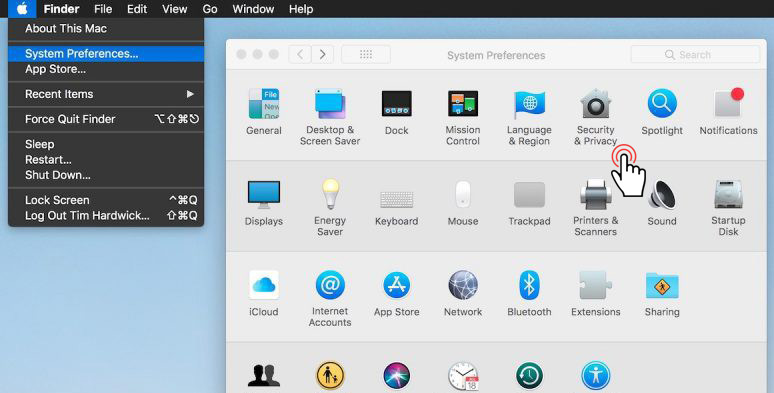Image resolution: width=774 pixels, height=393 pixels.
Task: Select Lock Screen menu item
Action: pyautogui.click(x=106, y=200)
